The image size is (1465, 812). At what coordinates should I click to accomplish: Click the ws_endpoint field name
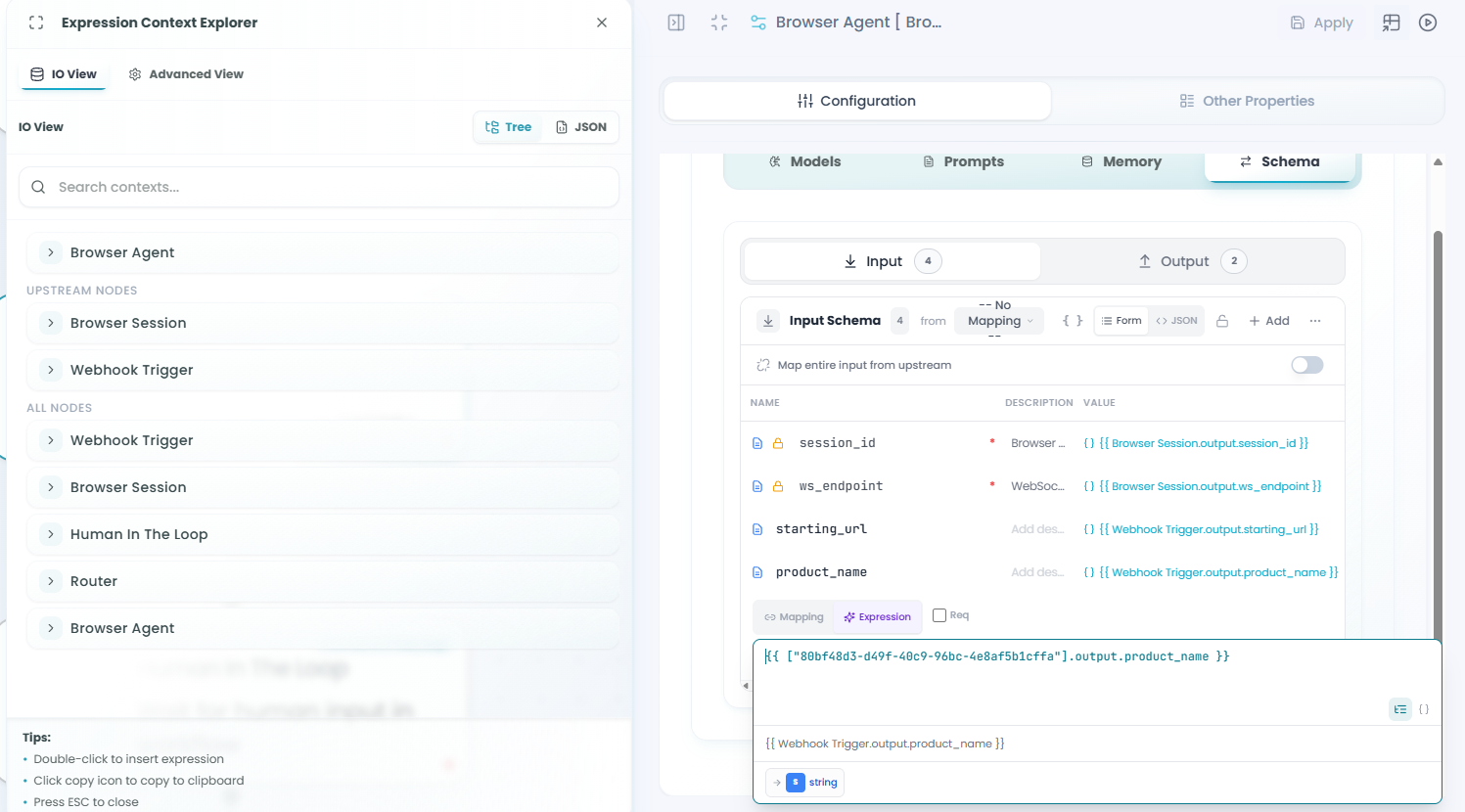(841, 486)
